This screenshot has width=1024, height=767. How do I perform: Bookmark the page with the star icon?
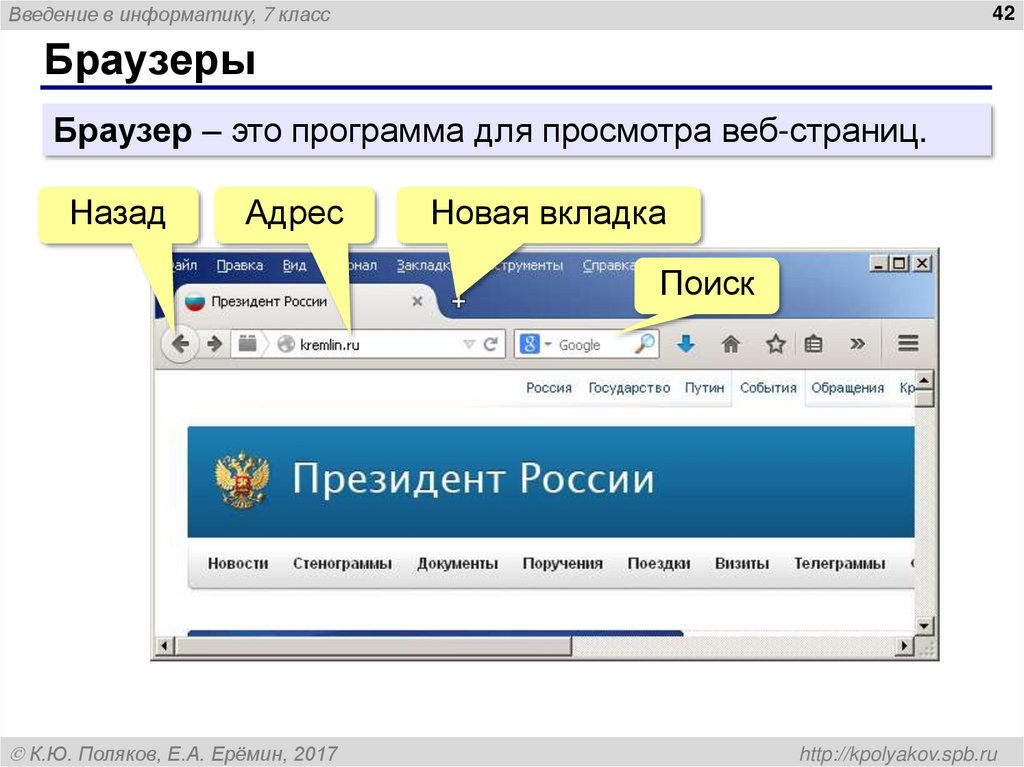(x=775, y=343)
